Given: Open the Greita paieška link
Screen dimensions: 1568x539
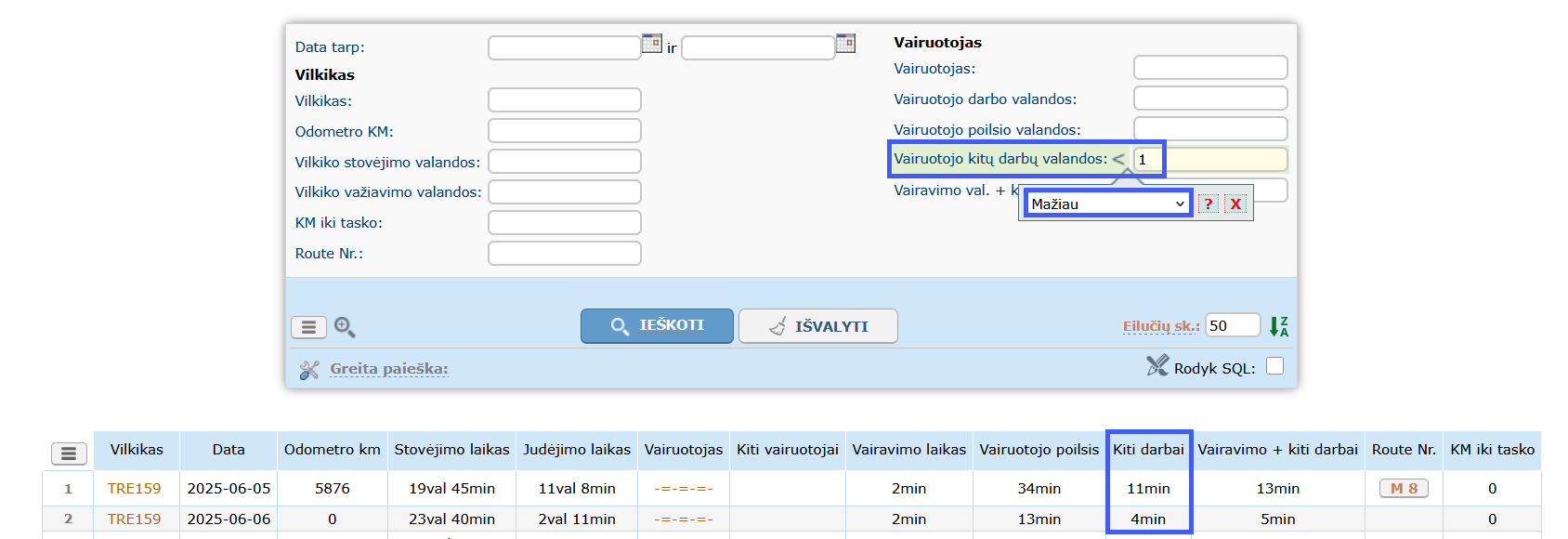Looking at the screenshot, I should [389, 369].
